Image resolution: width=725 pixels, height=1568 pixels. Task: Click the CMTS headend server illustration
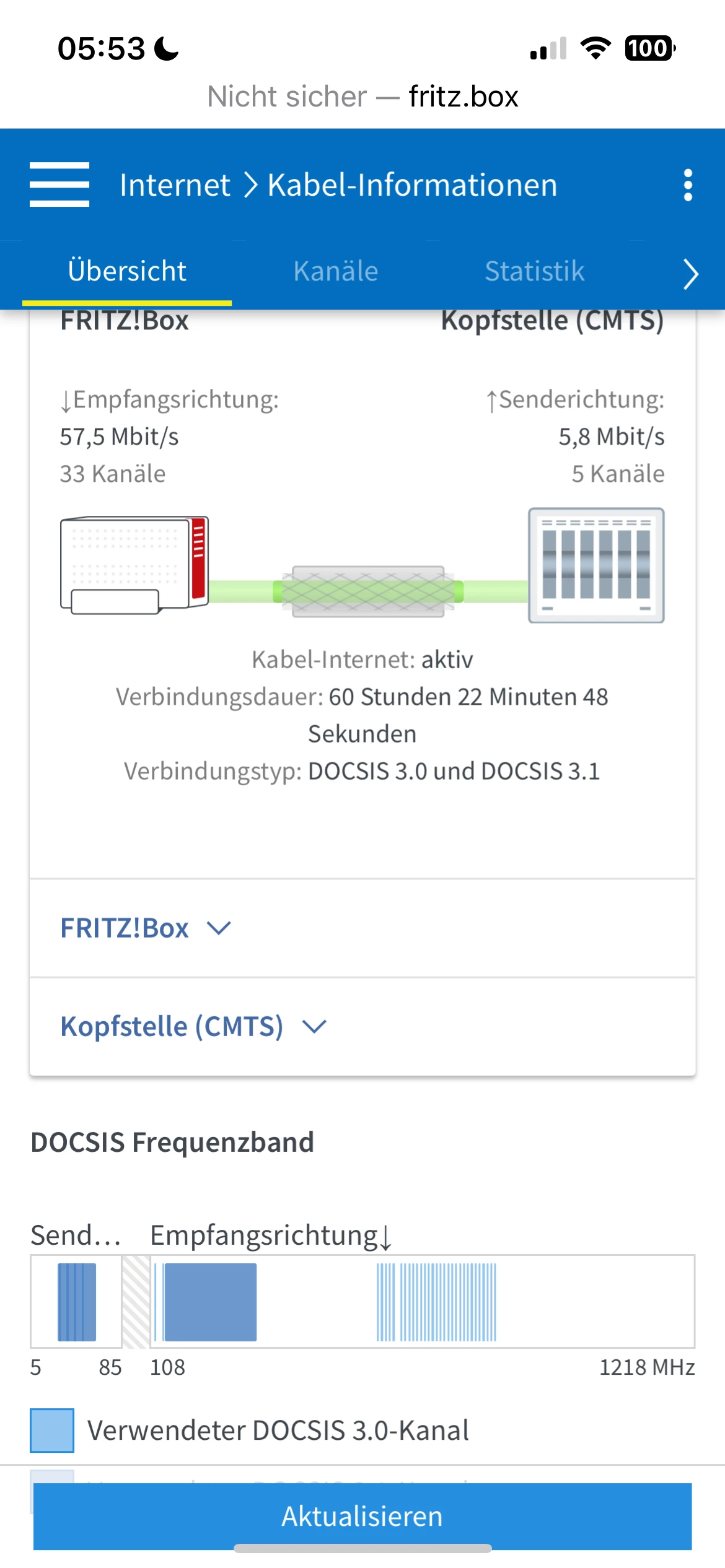pyautogui.click(x=596, y=565)
